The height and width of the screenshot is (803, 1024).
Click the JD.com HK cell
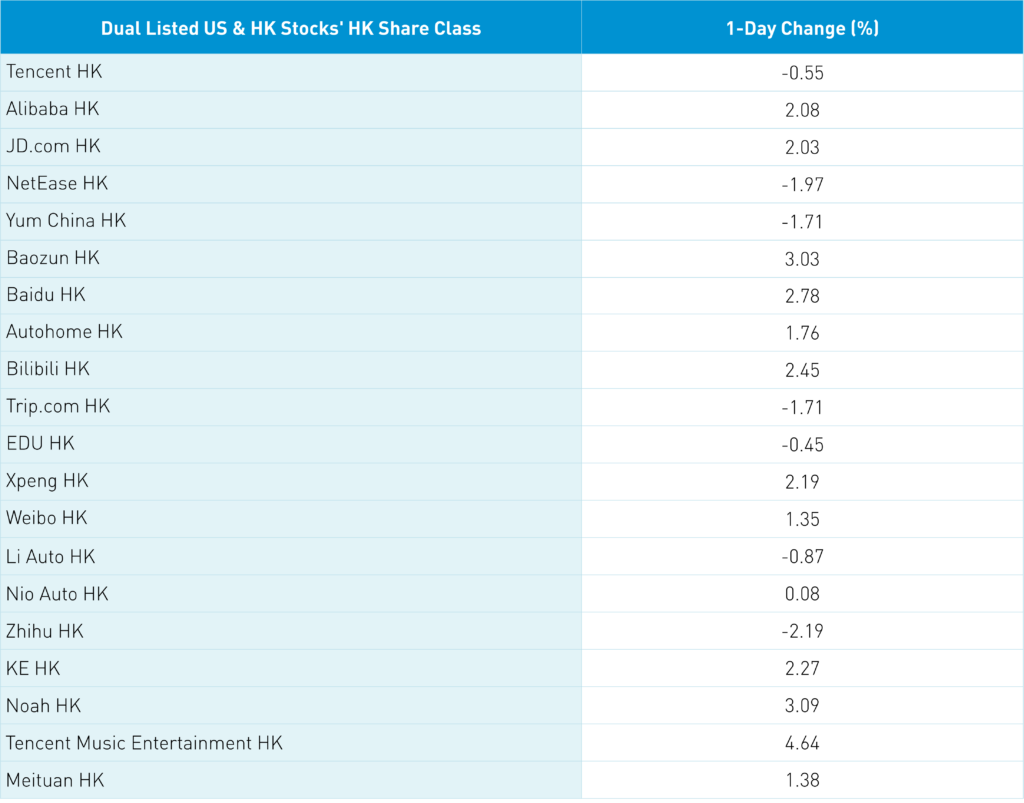[54, 146]
